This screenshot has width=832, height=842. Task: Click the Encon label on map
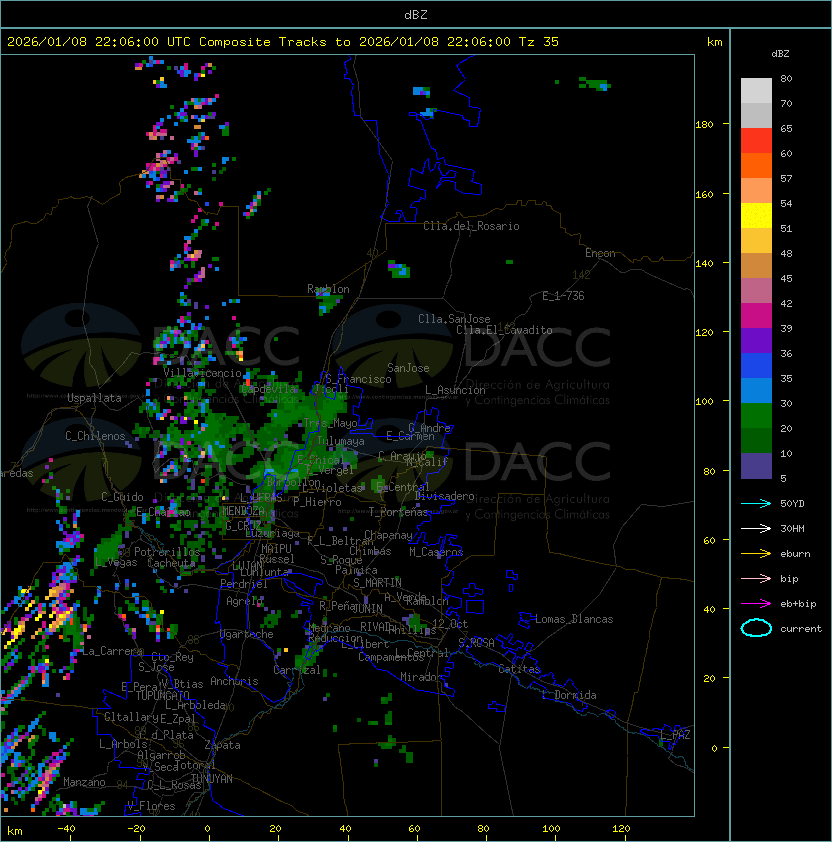click(x=600, y=253)
